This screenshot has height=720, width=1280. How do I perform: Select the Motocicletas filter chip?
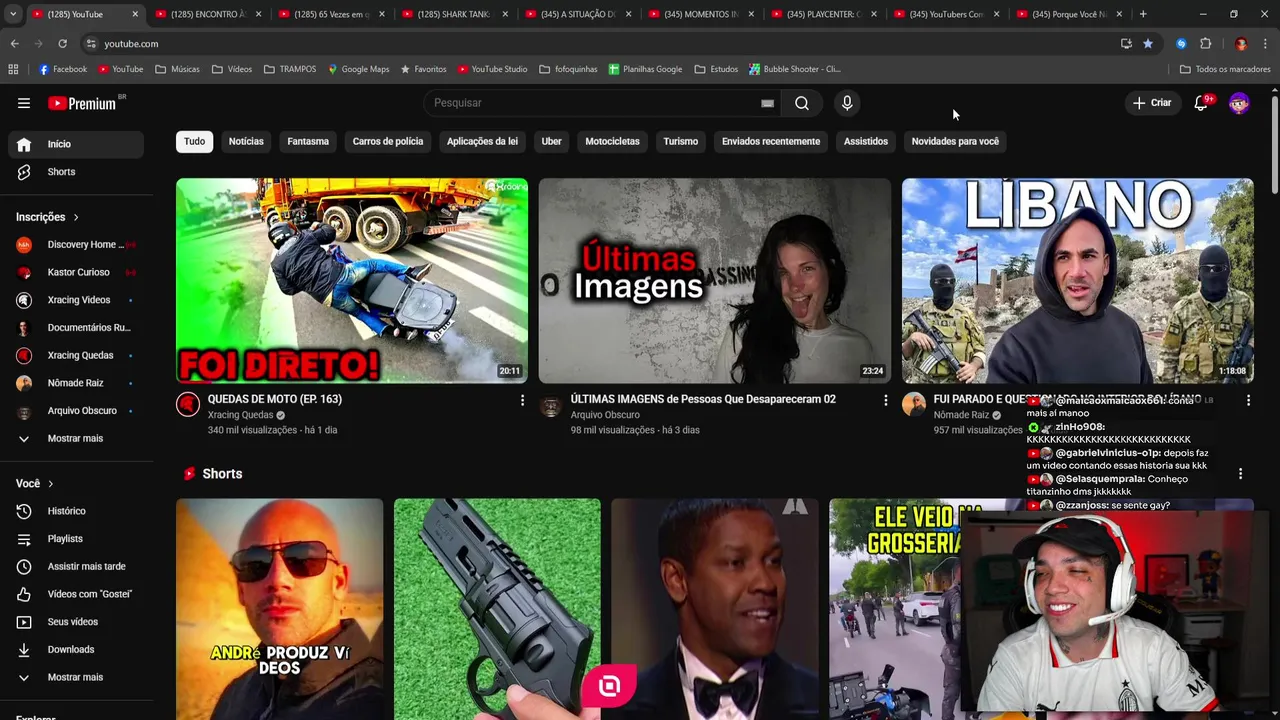612,141
